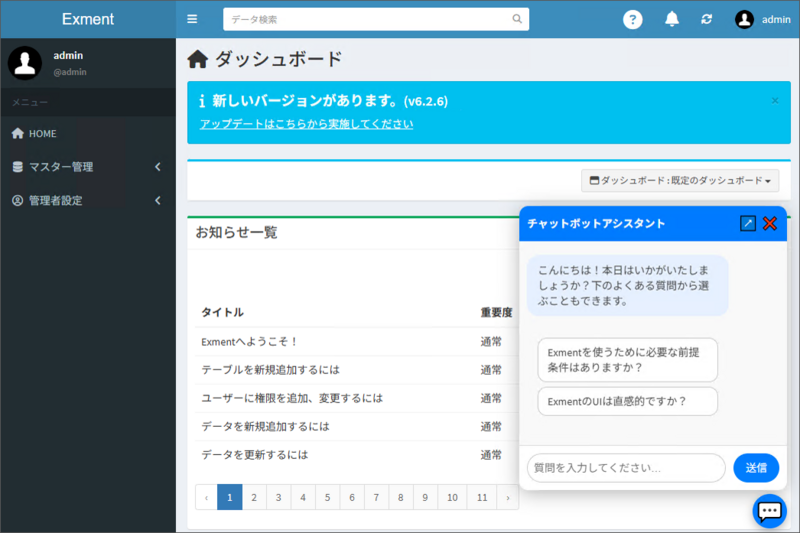Open notice ユーザーに権限を追加、変更するには
The height and width of the screenshot is (533, 800).
pyautogui.click(x=292, y=398)
